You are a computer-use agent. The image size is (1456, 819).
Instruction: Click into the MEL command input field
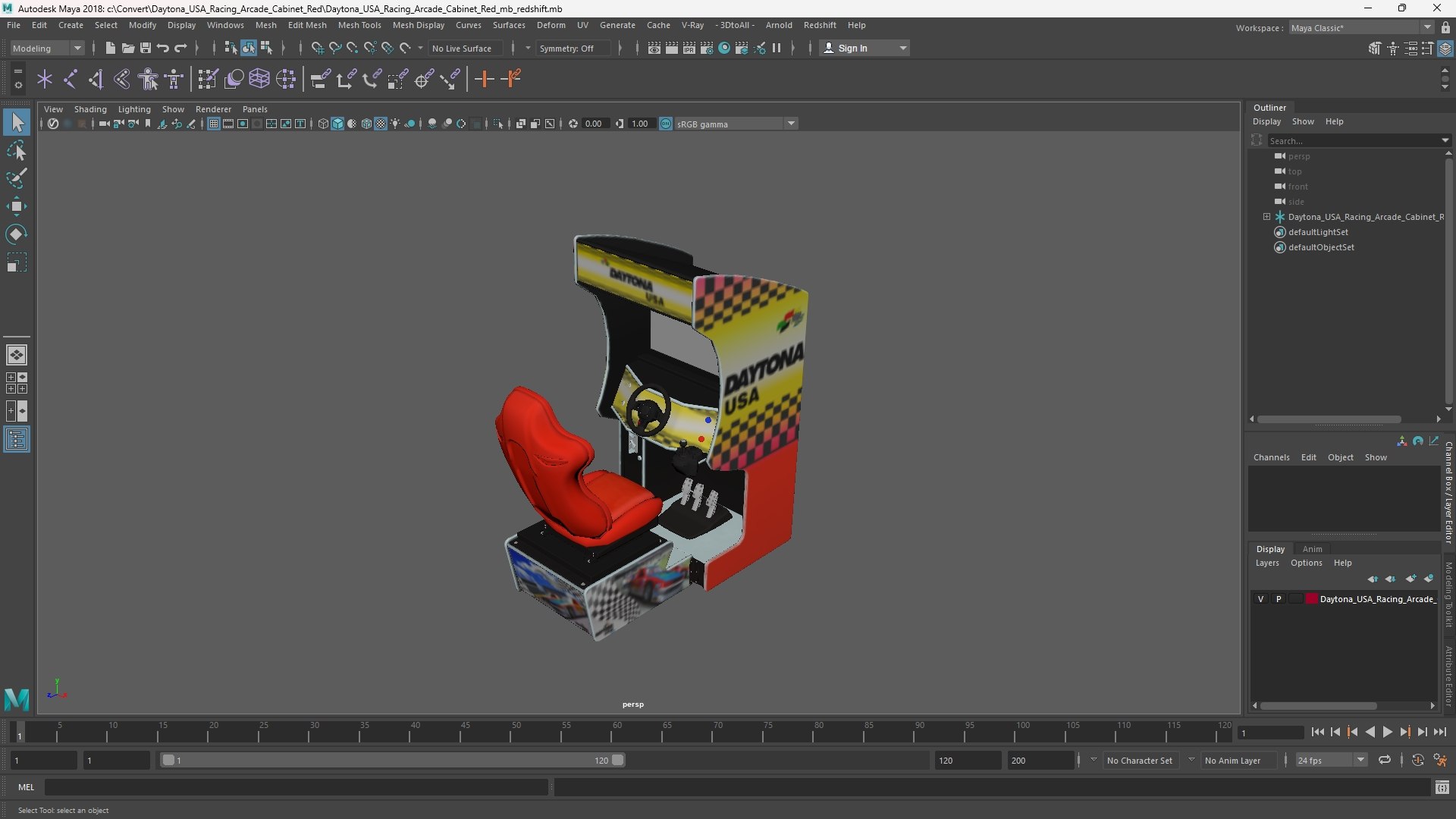point(296,787)
